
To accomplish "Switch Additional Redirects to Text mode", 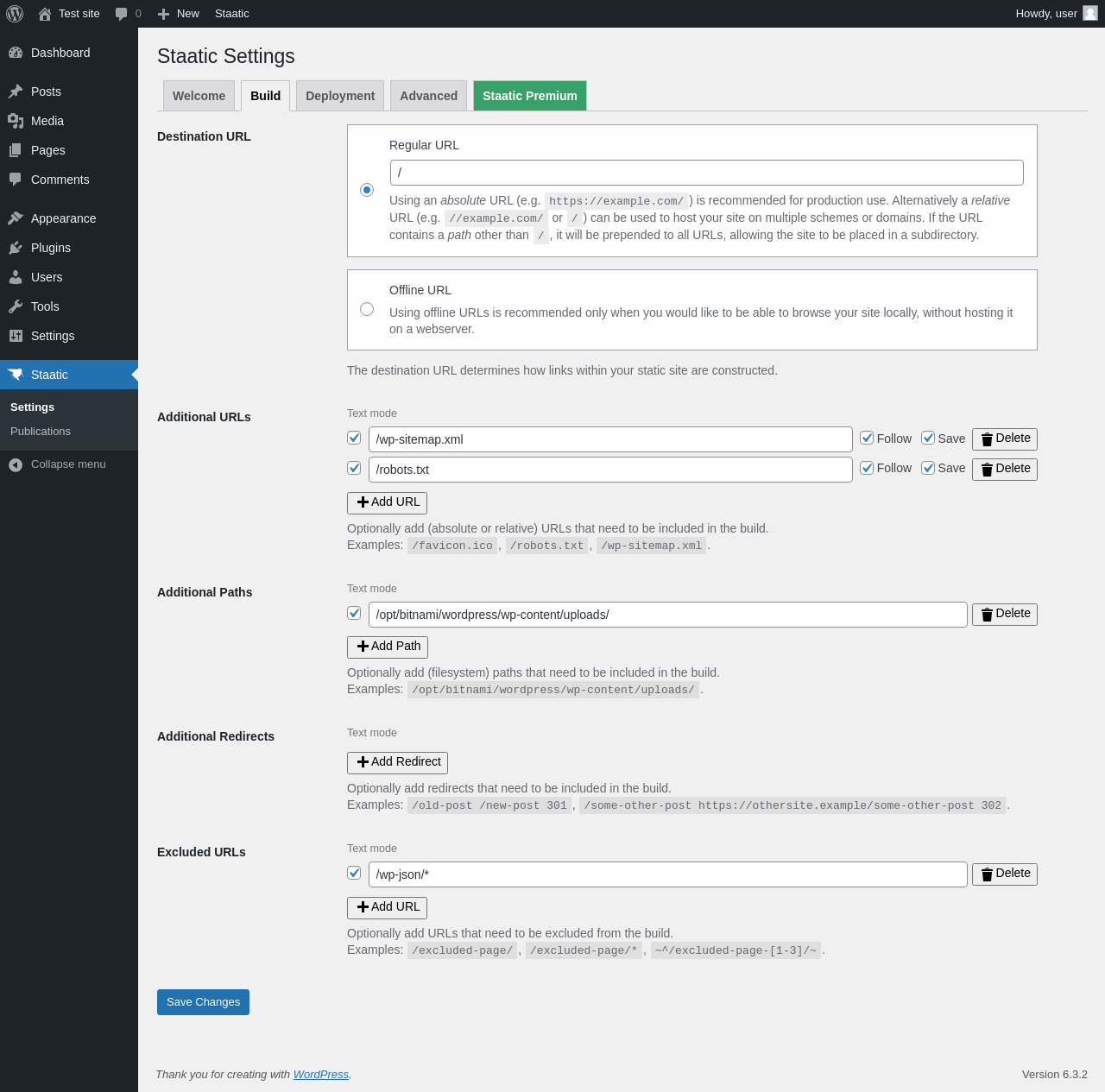I will 372,733.
